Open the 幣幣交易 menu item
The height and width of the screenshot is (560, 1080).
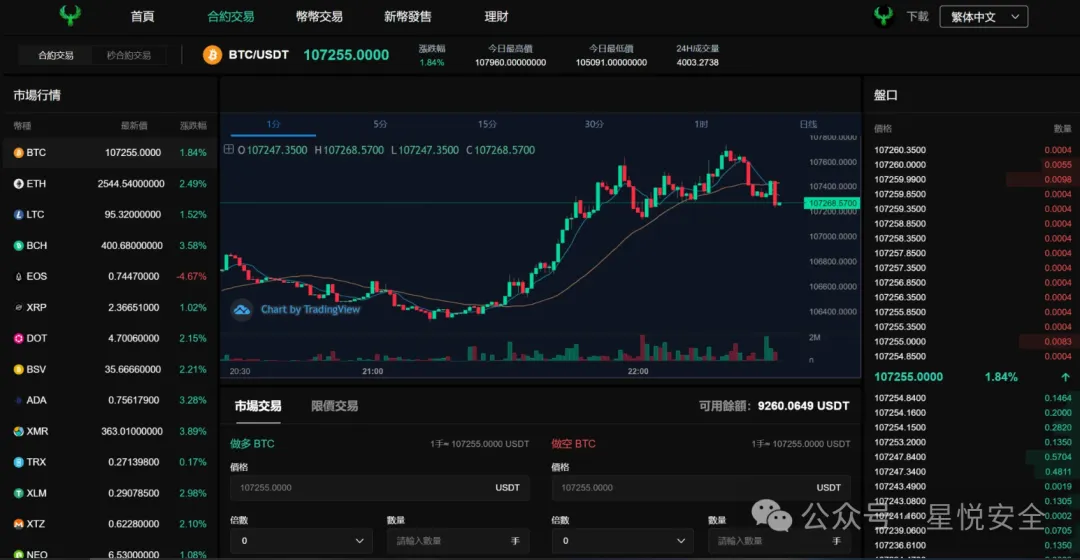tap(319, 17)
